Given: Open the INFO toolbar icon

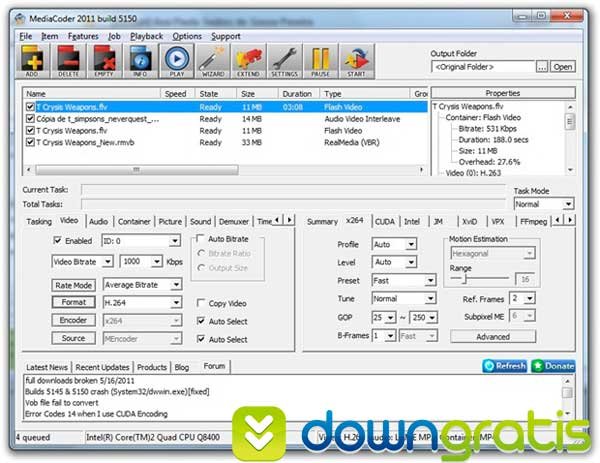Looking at the screenshot, I should 140,61.
